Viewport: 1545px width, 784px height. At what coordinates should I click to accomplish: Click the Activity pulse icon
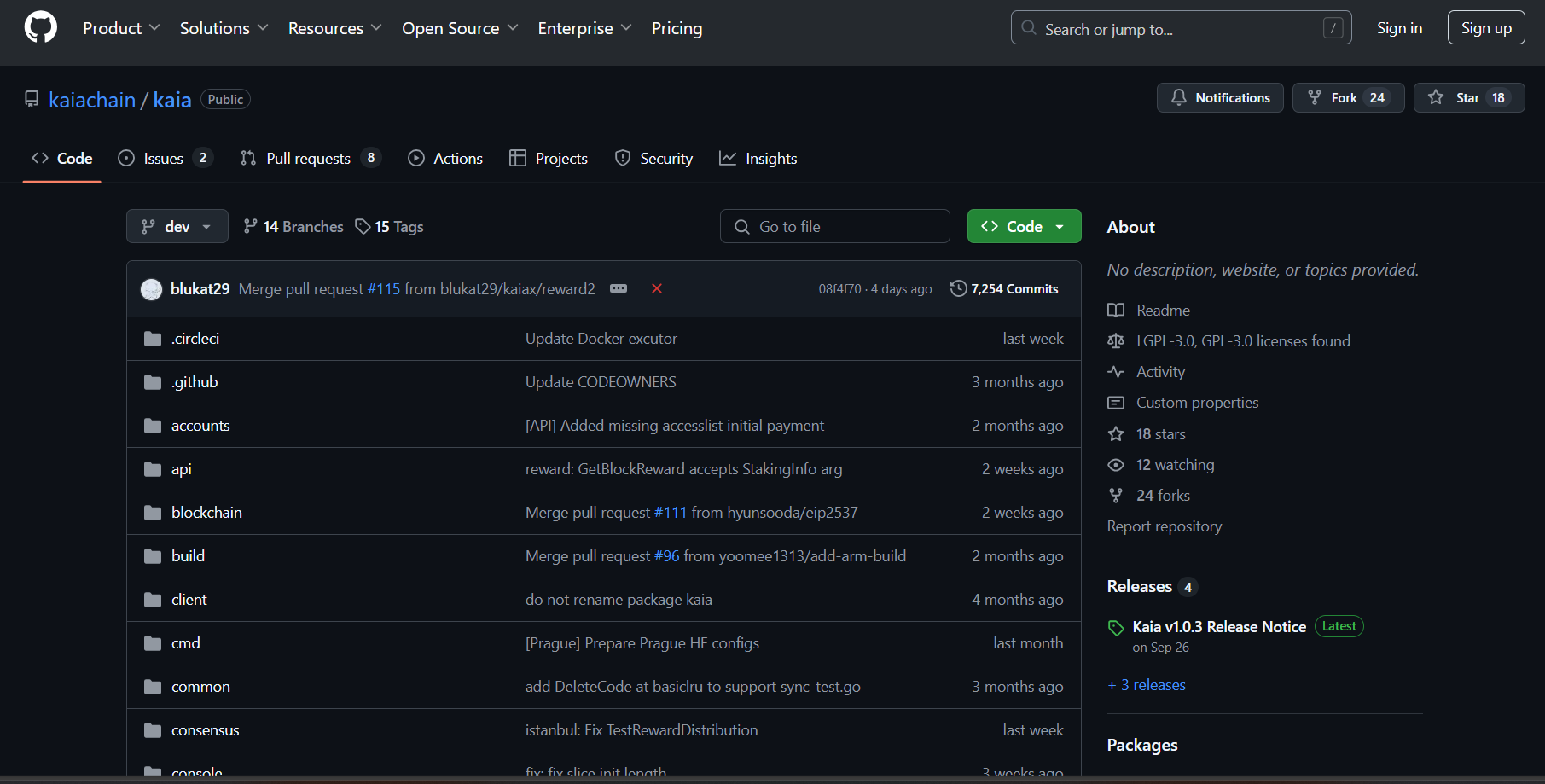[x=1116, y=372]
